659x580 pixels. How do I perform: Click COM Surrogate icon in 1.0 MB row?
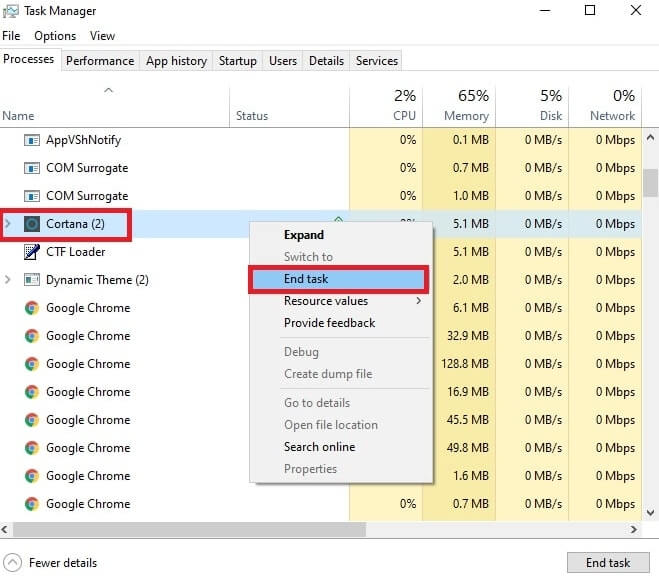click(x=32, y=196)
